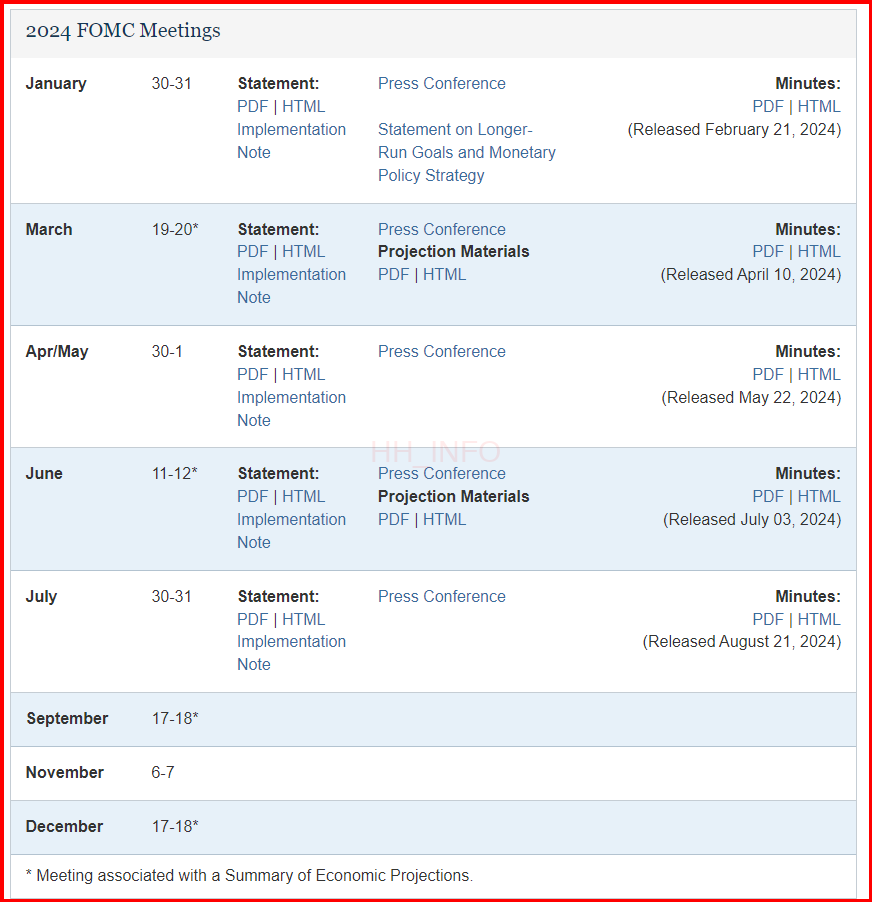Click '(Released July 03, 2024)' text
Viewport: 872px width, 902px height.
[752, 519]
